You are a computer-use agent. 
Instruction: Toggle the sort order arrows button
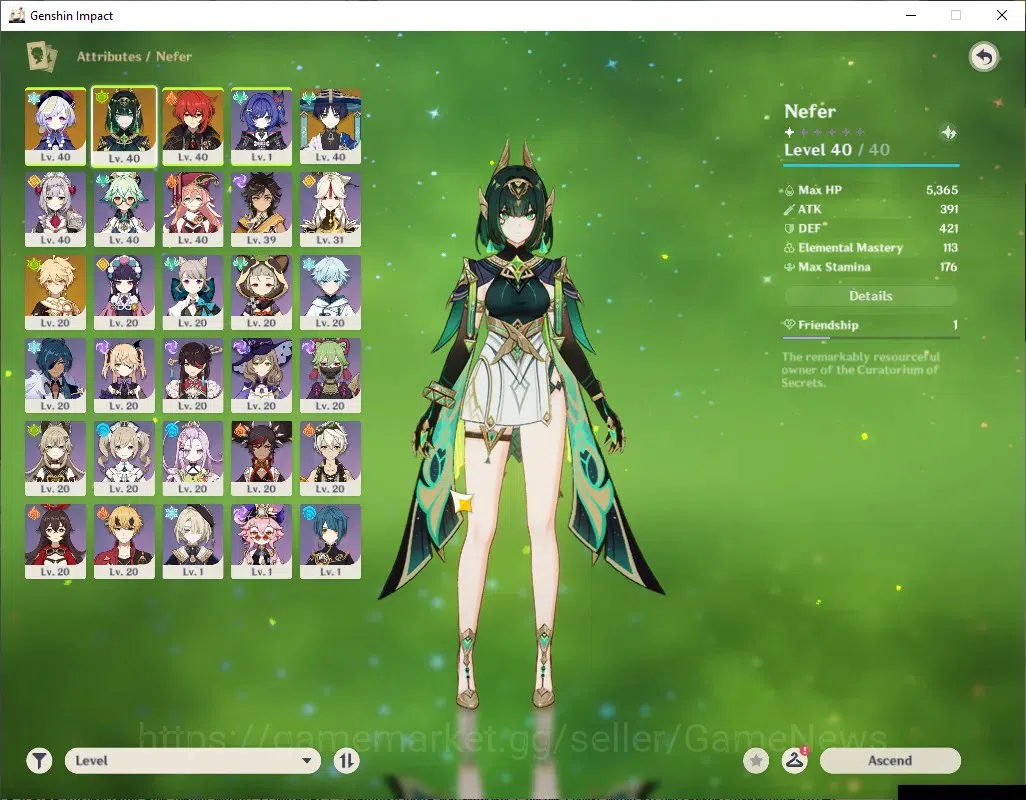click(346, 761)
